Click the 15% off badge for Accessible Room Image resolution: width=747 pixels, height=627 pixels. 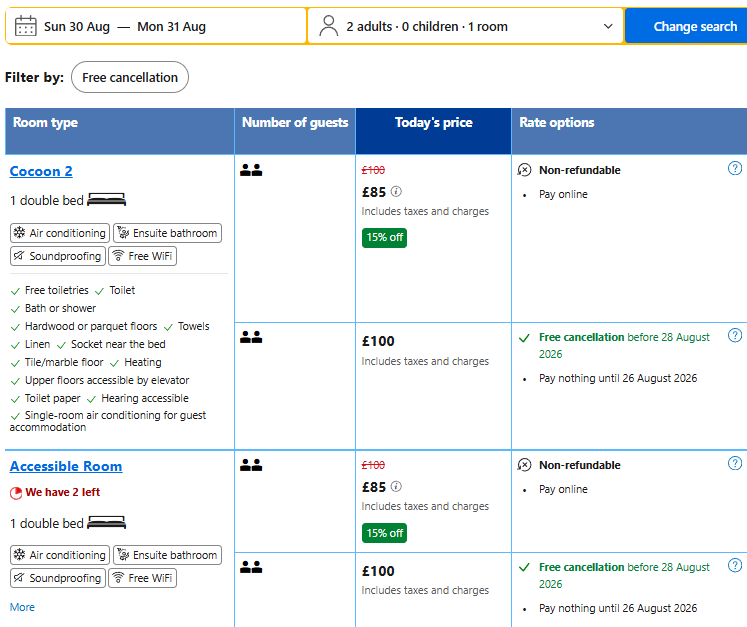(384, 533)
